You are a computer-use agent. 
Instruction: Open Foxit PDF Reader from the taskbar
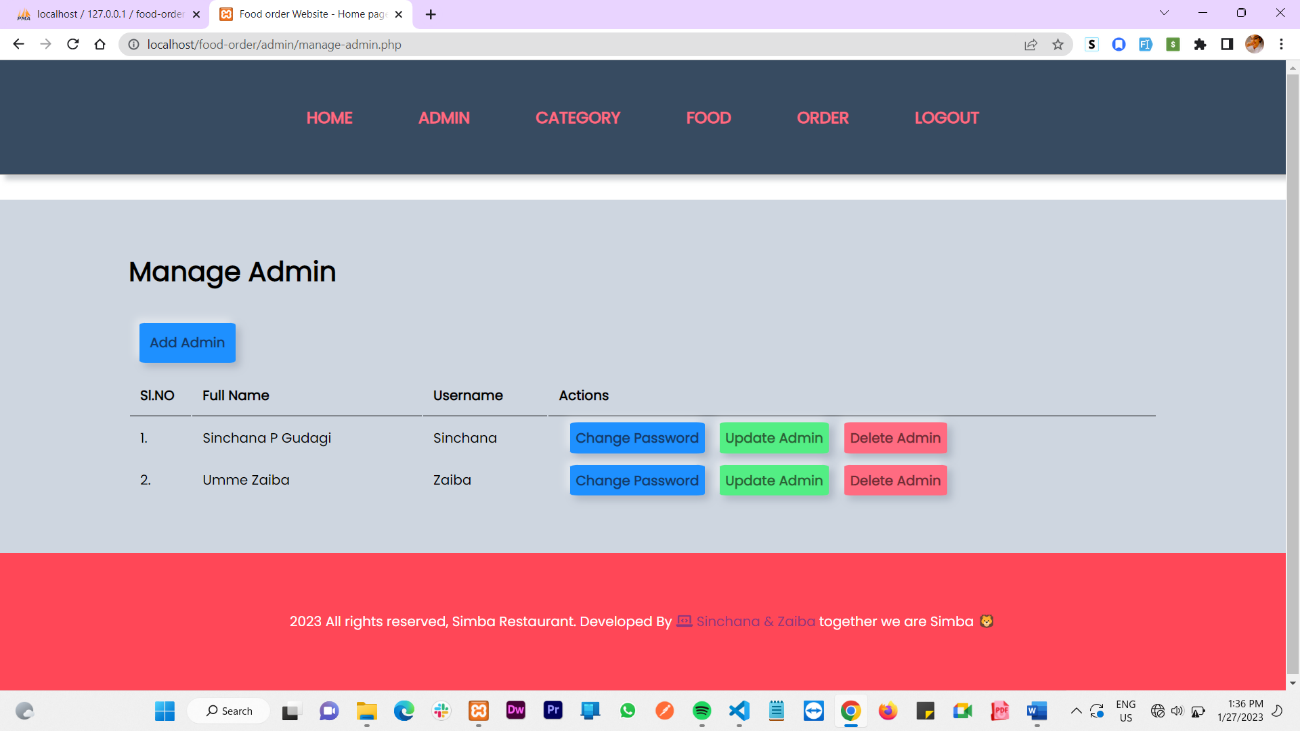tap(999, 710)
